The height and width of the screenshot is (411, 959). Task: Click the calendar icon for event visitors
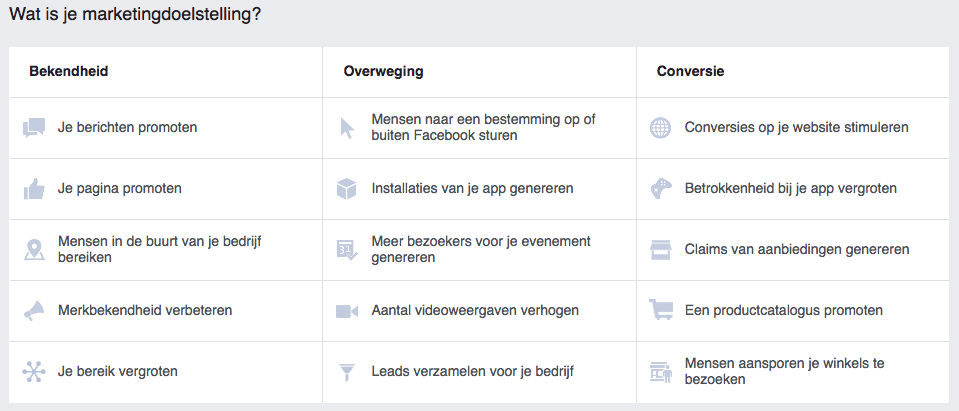347,250
